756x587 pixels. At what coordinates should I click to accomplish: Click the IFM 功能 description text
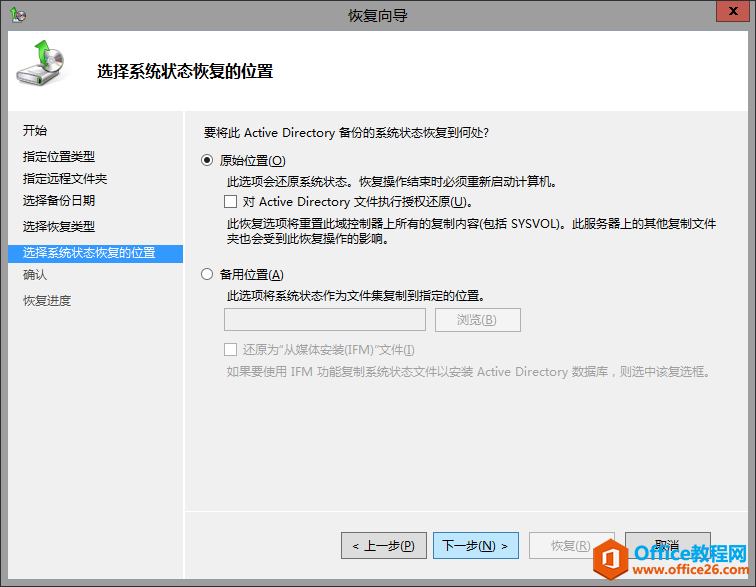click(x=469, y=372)
